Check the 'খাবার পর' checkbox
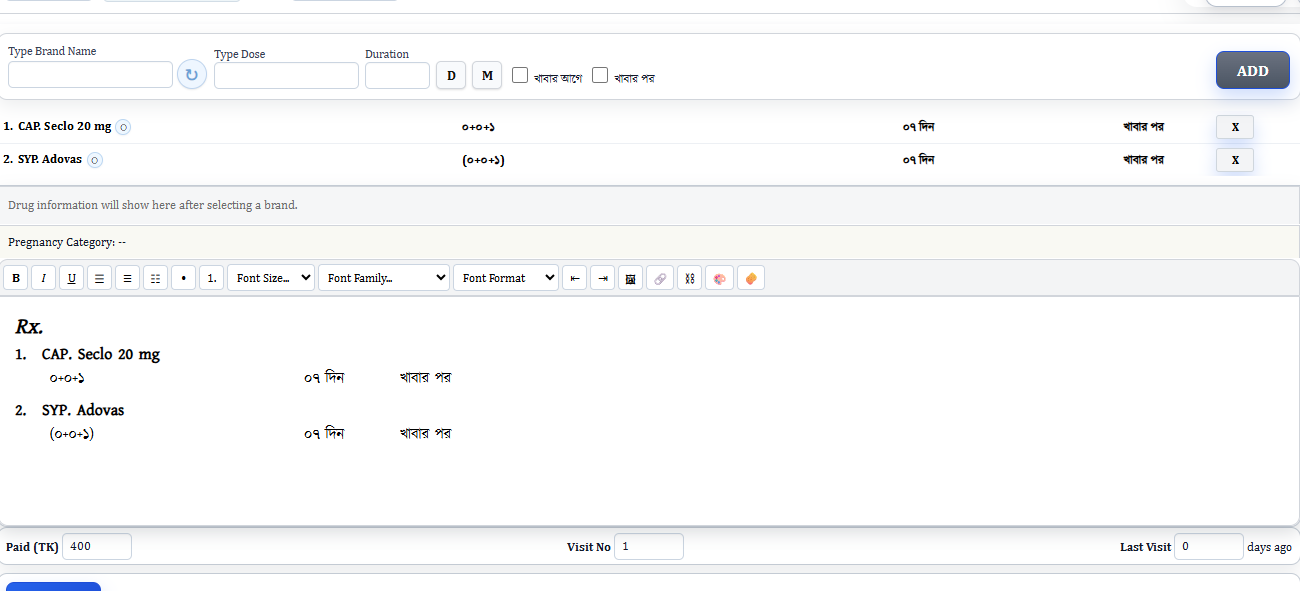 pos(600,75)
